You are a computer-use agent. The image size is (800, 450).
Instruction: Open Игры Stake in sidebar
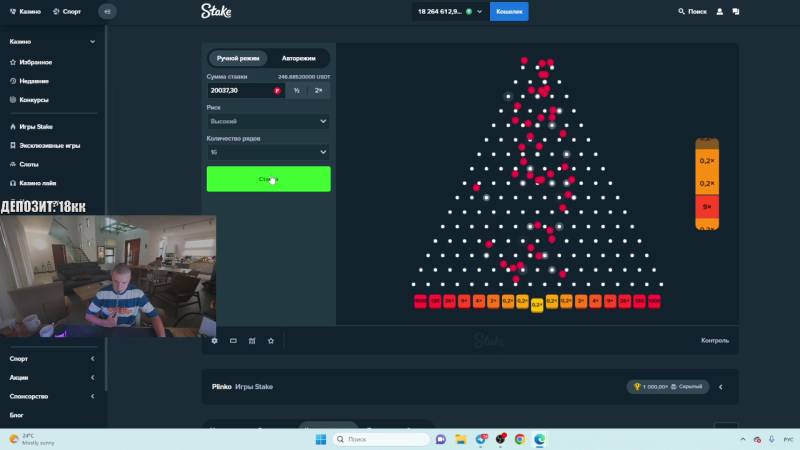[31, 127]
